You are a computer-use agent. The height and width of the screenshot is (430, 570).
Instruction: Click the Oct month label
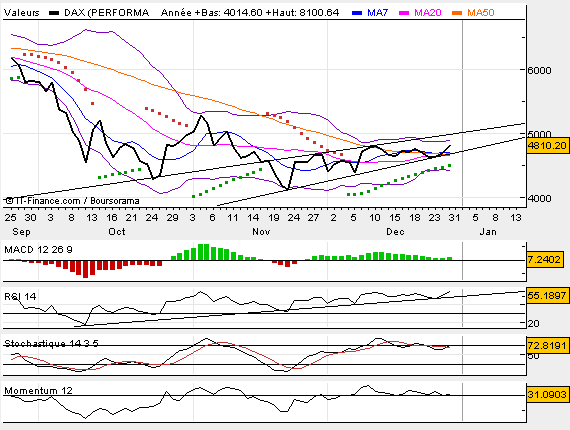tap(117, 232)
